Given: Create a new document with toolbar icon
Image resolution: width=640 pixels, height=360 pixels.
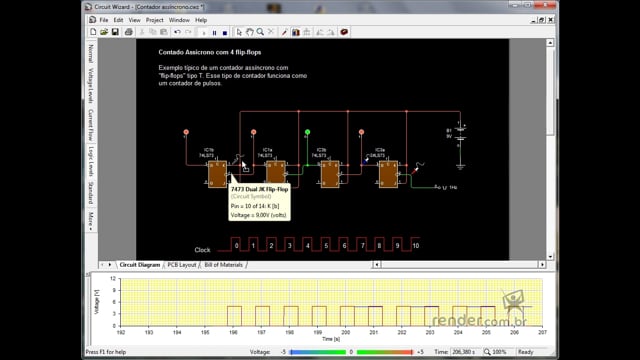Looking at the screenshot, I should coord(93,32).
